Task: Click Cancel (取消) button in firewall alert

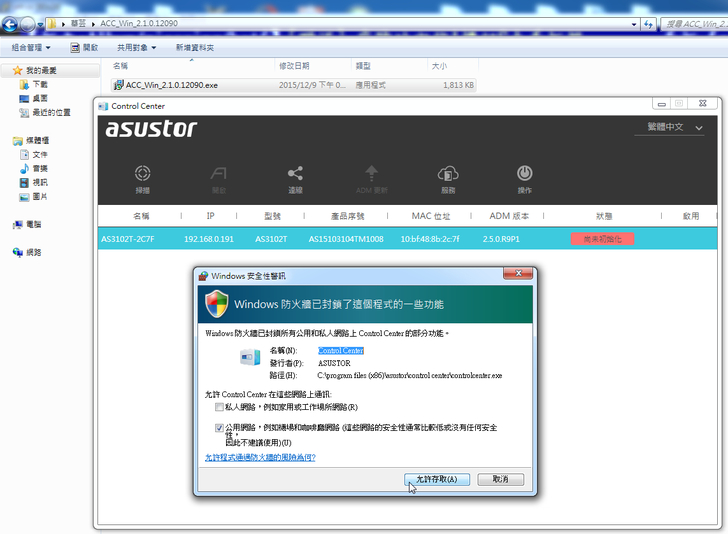Action: [x=500, y=479]
